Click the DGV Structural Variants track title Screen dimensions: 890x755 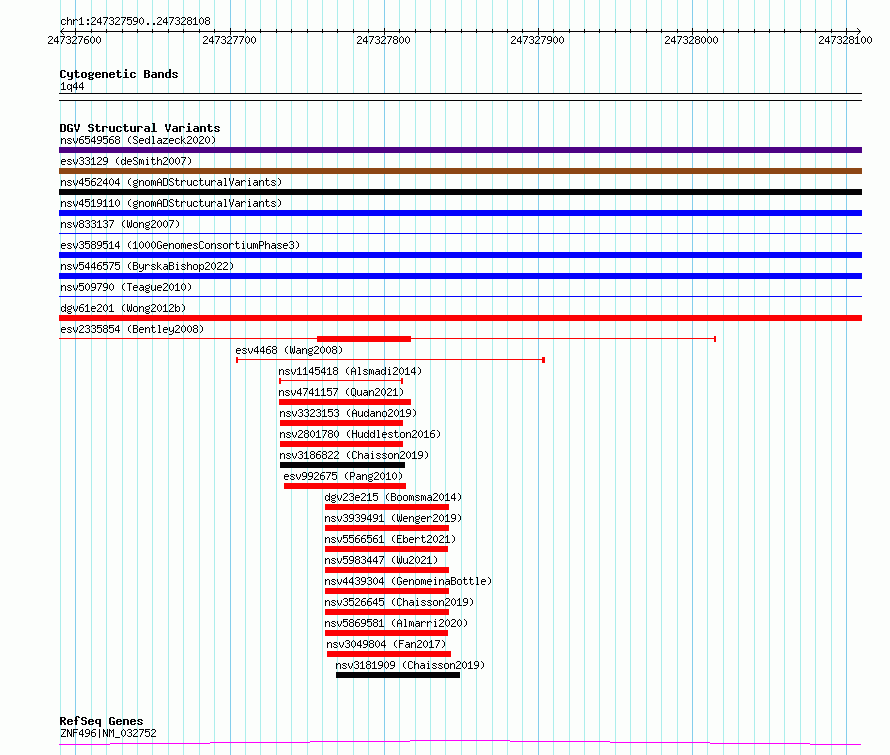(x=139, y=128)
